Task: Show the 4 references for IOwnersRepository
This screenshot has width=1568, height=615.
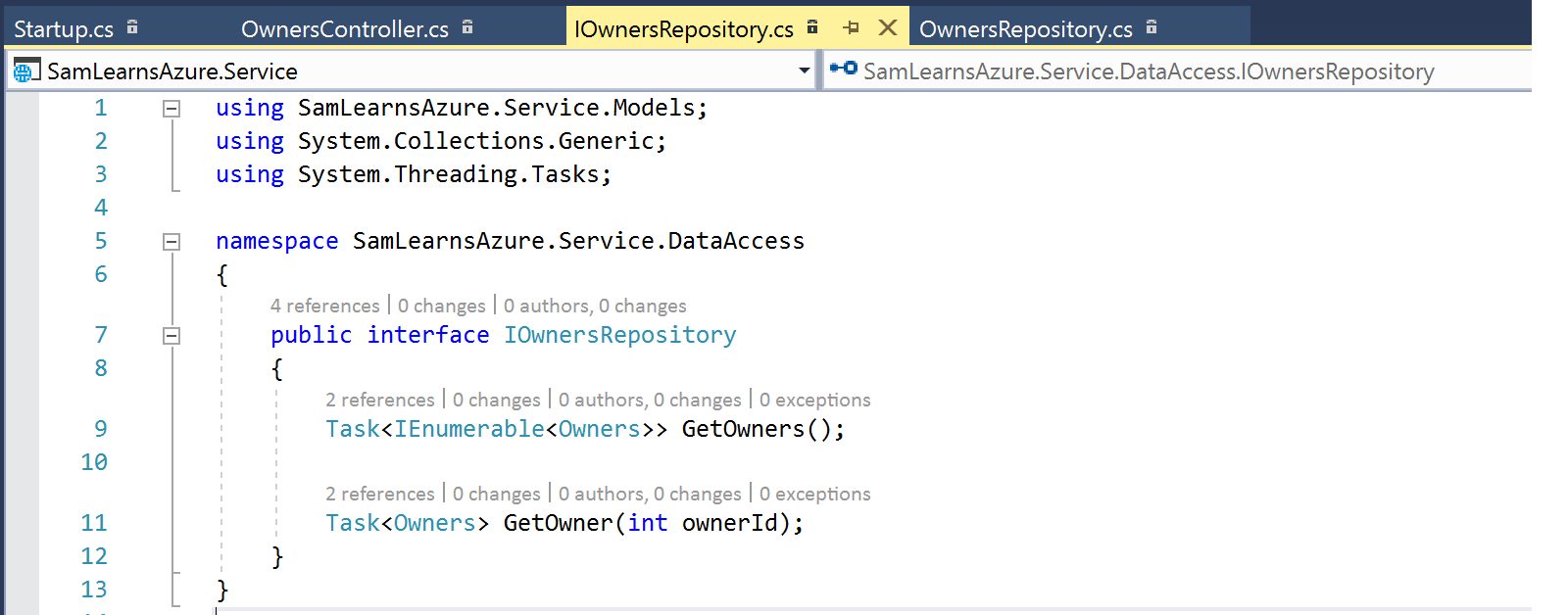Action: (324, 307)
